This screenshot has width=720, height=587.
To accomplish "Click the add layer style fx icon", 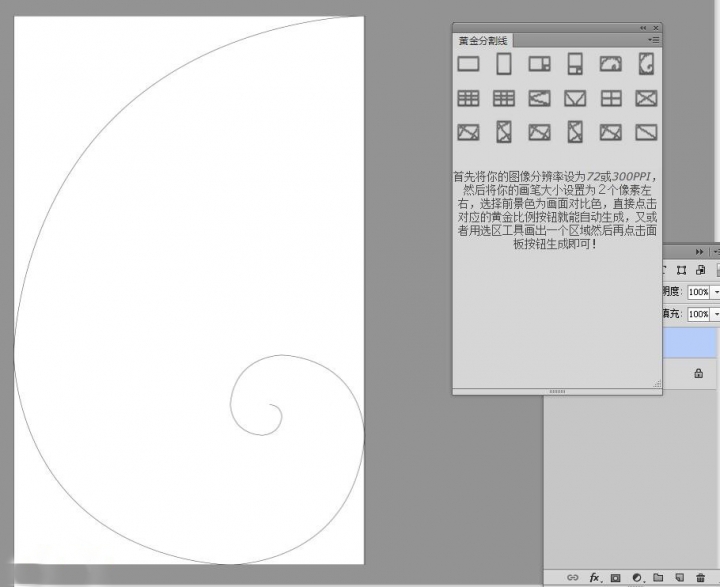I will click(595, 577).
